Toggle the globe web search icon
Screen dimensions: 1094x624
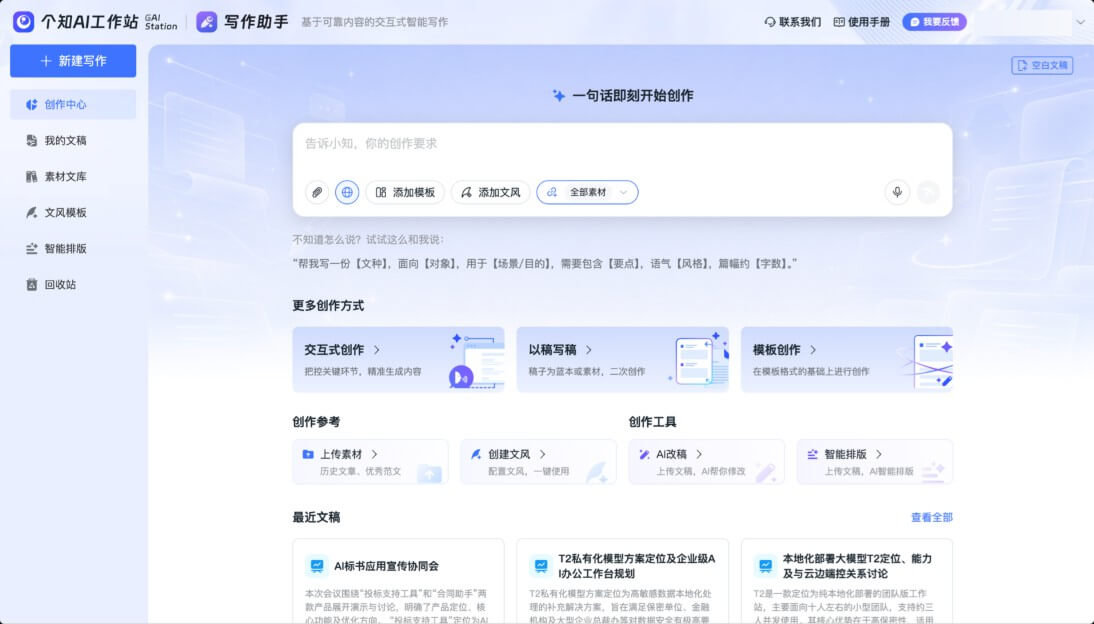(x=347, y=192)
